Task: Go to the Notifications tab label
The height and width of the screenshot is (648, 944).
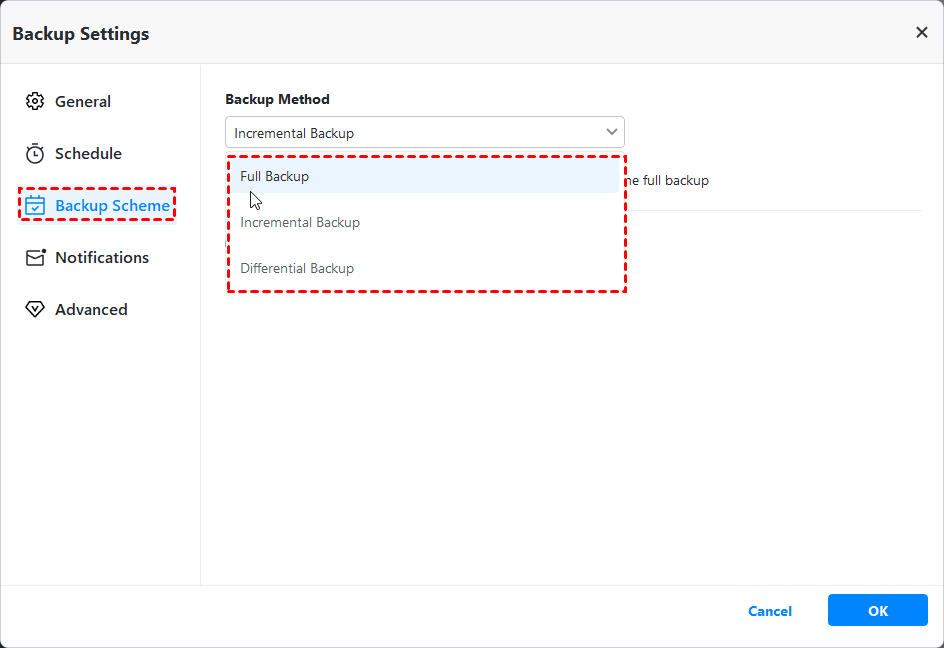Action: pyautogui.click(x=102, y=257)
